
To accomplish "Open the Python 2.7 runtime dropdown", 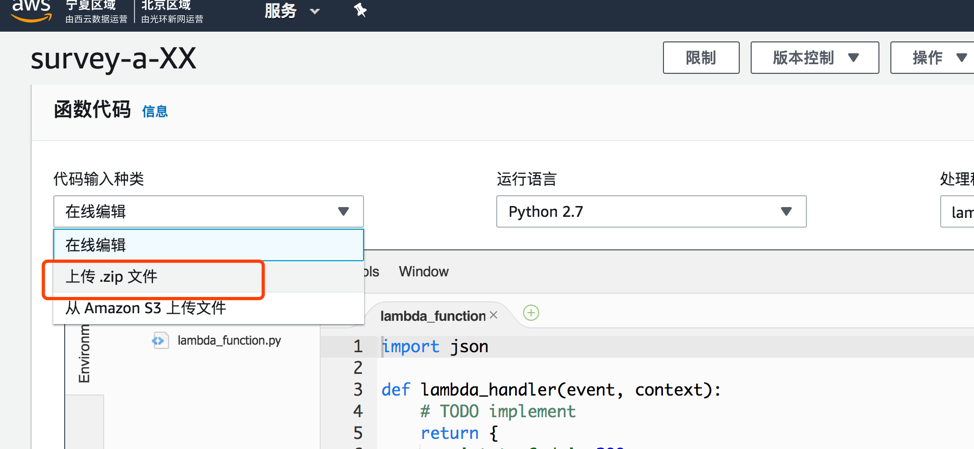I will (x=651, y=212).
